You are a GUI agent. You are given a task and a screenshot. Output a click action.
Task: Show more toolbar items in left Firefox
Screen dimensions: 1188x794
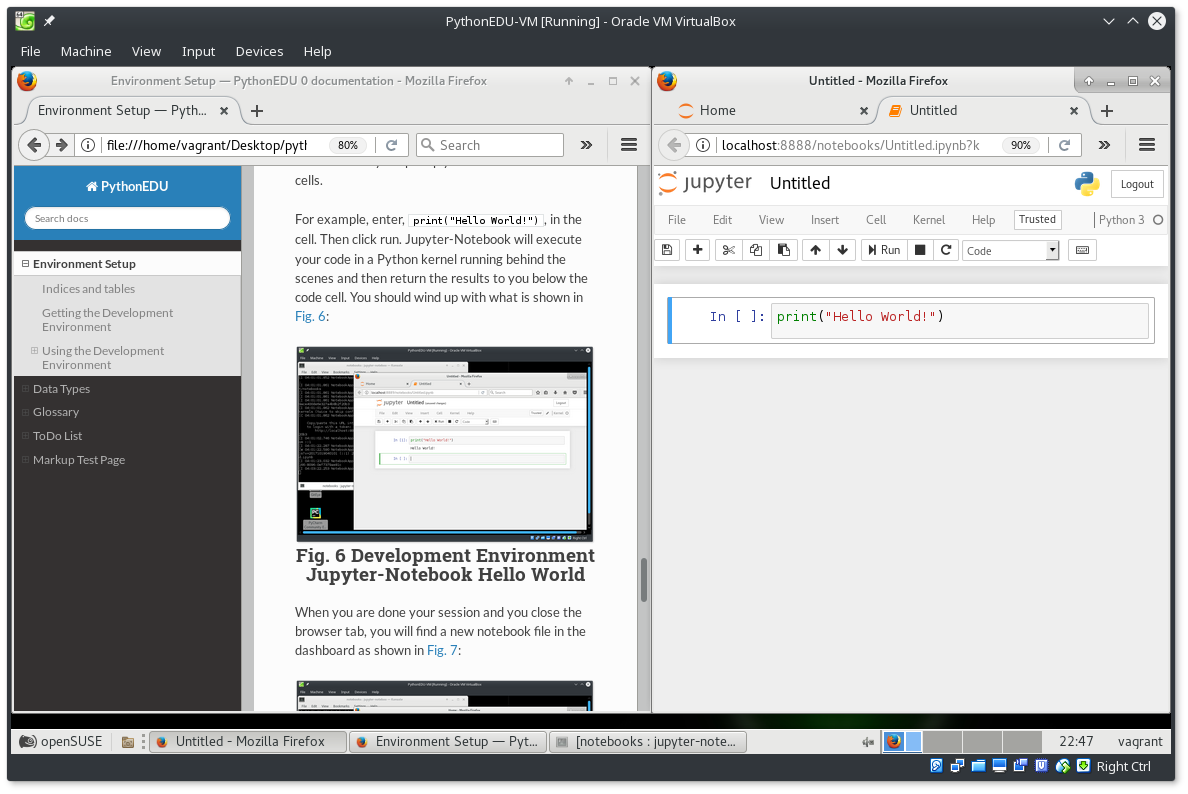[586, 145]
